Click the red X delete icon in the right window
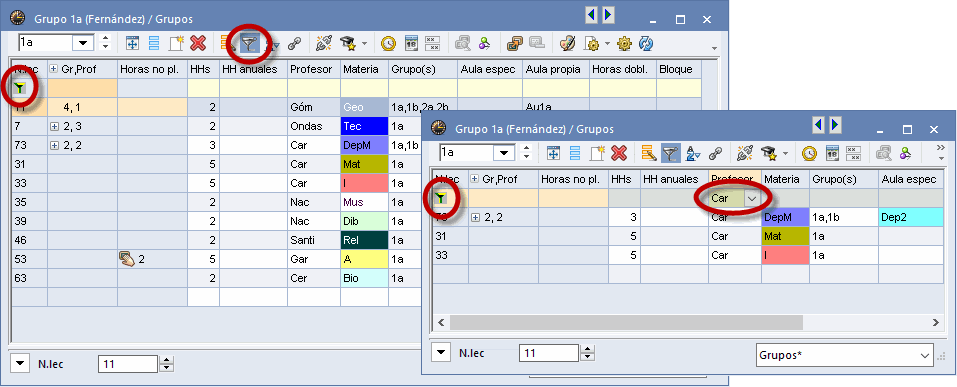 (619, 153)
